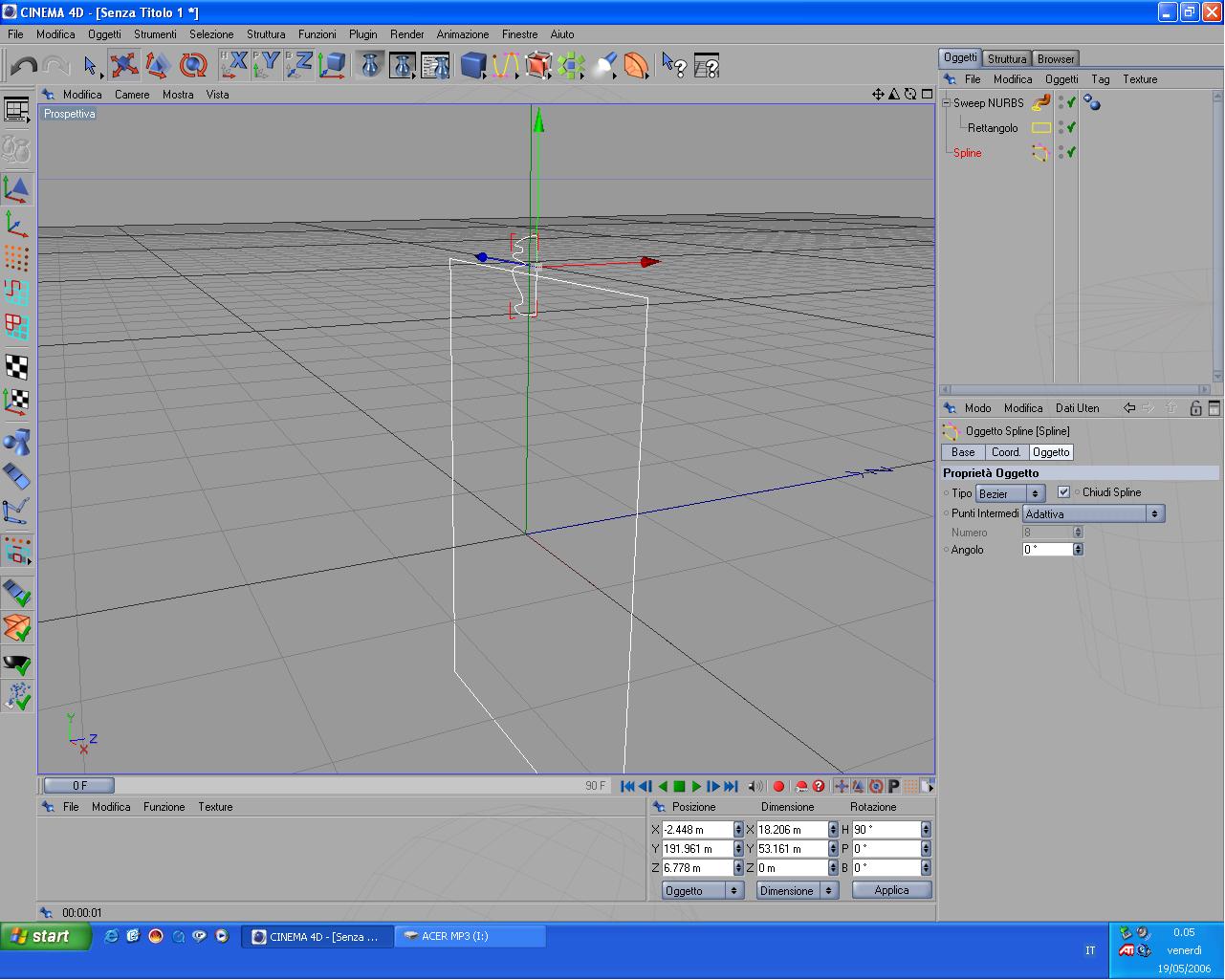The width and height of the screenshot is (1225, 980).
Task: Open the Dimensione mode dropdown
Action: (797, 890)
